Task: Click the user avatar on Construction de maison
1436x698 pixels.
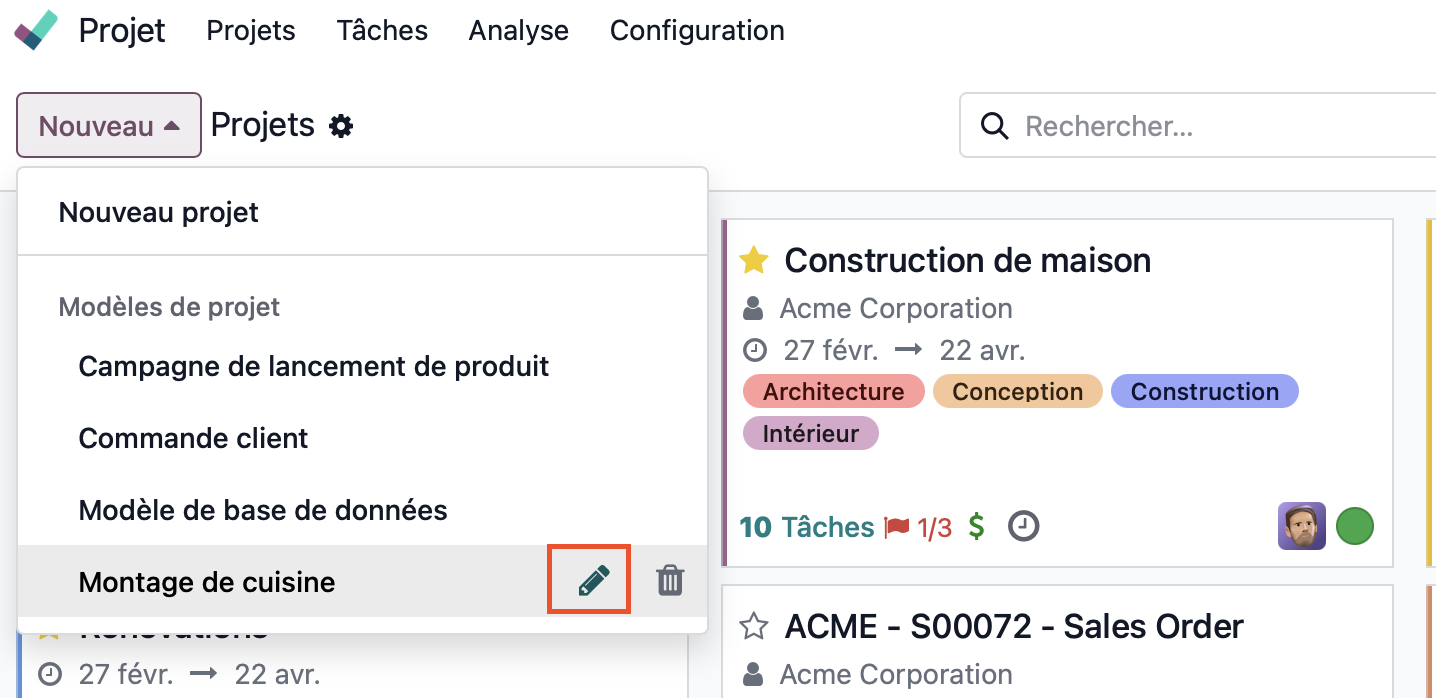Action: coord(1301,526)
